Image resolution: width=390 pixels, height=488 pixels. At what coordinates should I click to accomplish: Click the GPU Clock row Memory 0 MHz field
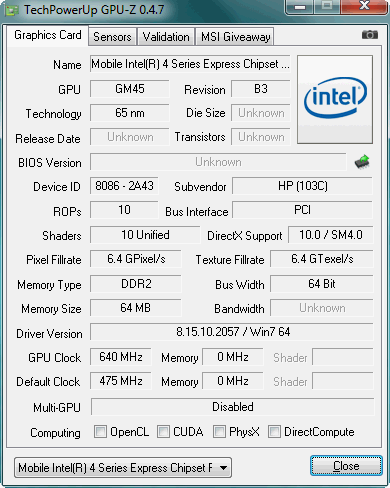click(233, 357)
